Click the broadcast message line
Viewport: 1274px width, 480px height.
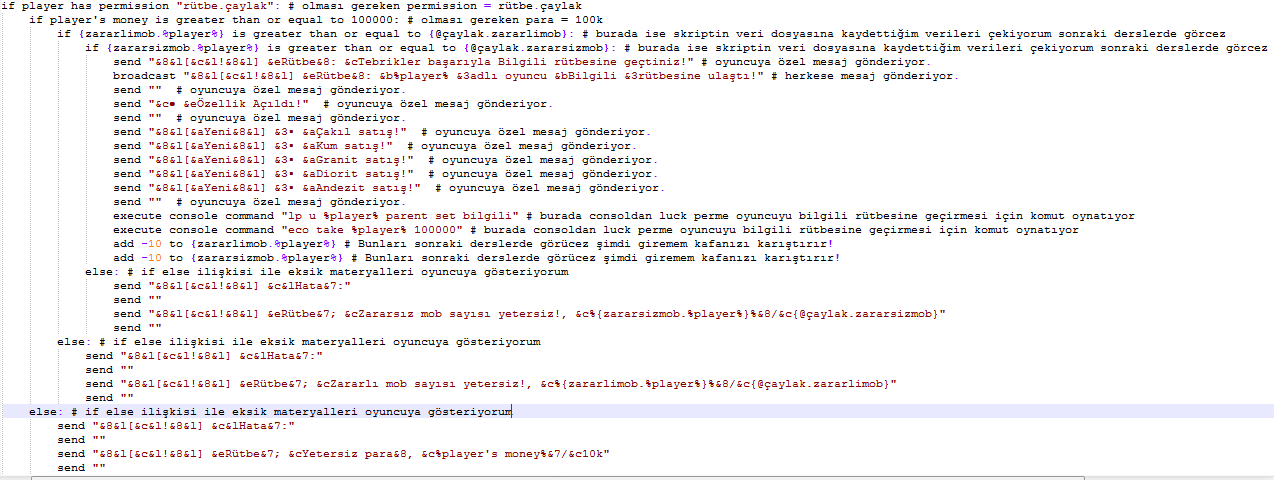(x=400, y=76)
